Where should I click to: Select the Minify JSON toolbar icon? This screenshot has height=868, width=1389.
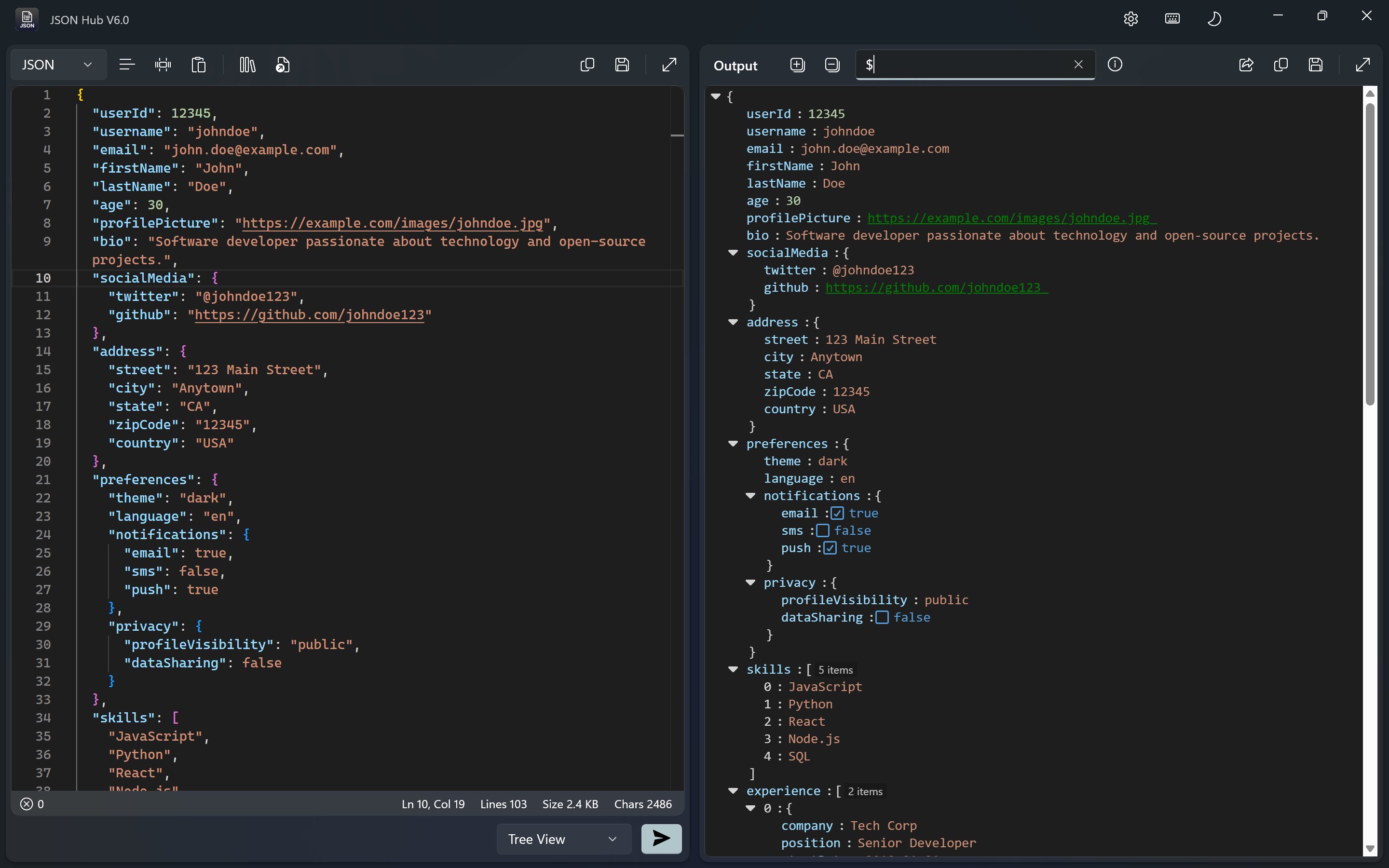click(x=163, y=64)
